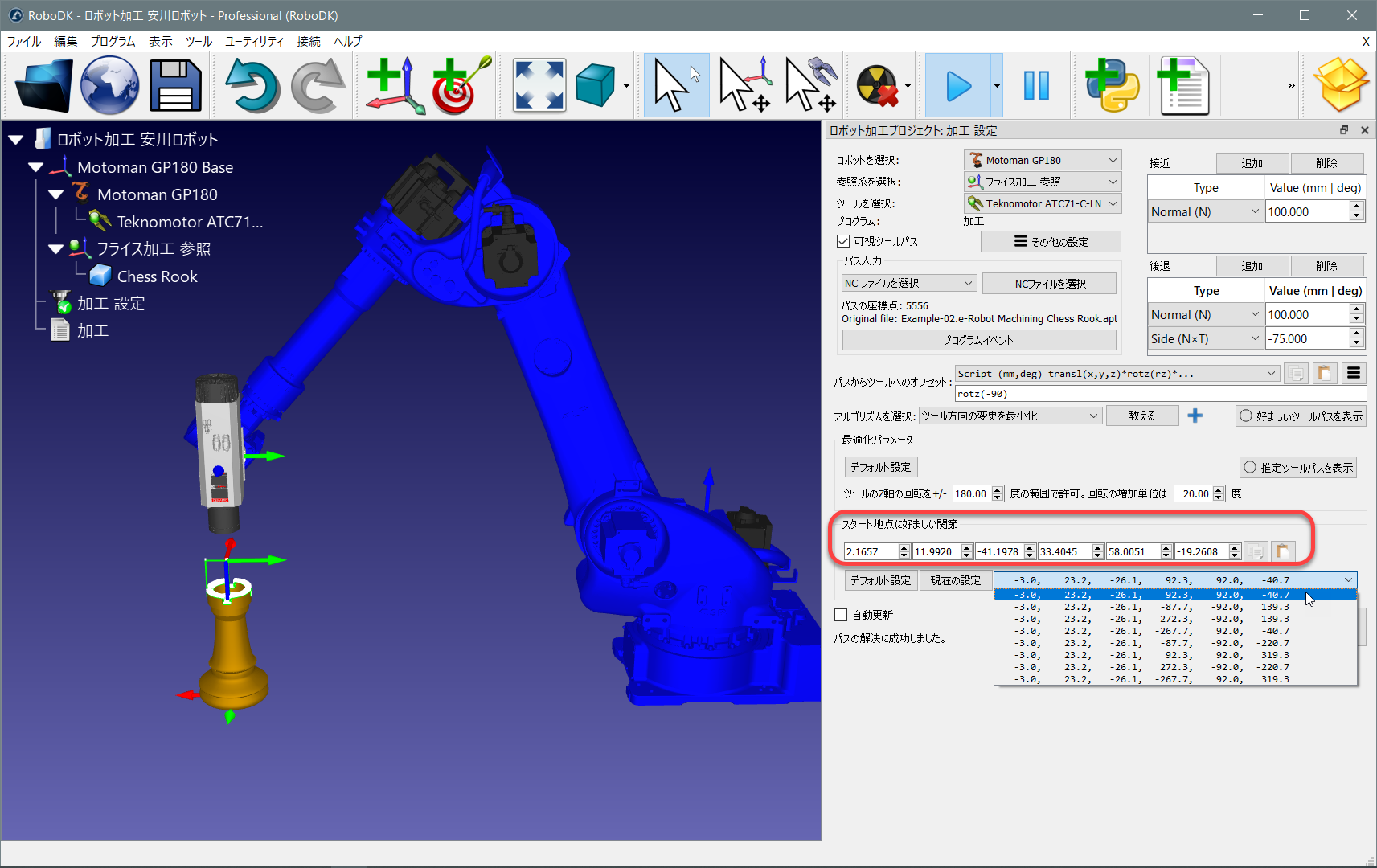Open the ヘルプ menu
Image resolution: width=1377 pixels, height=868 pixels.
click(x=347, y=41)
